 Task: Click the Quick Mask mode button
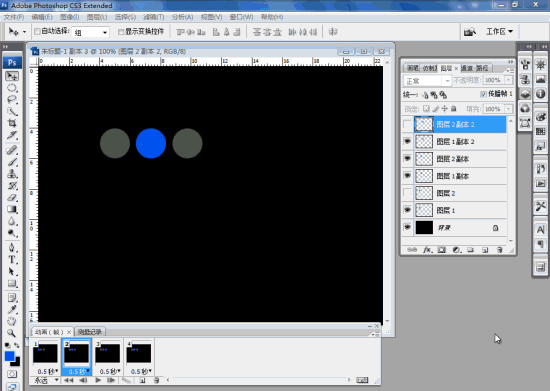point(12,374)
